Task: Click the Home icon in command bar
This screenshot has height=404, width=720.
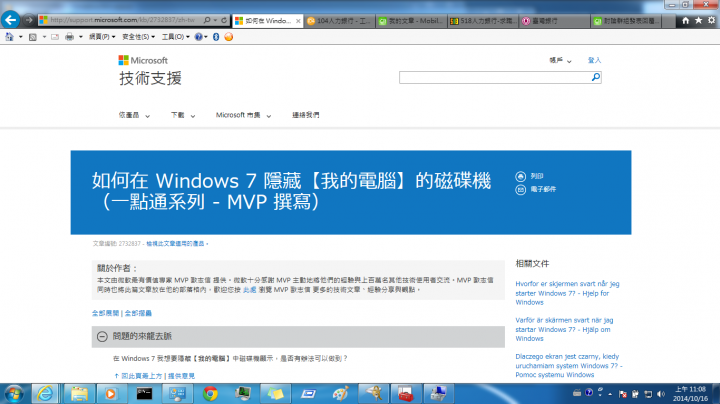Action: [9, 37]
